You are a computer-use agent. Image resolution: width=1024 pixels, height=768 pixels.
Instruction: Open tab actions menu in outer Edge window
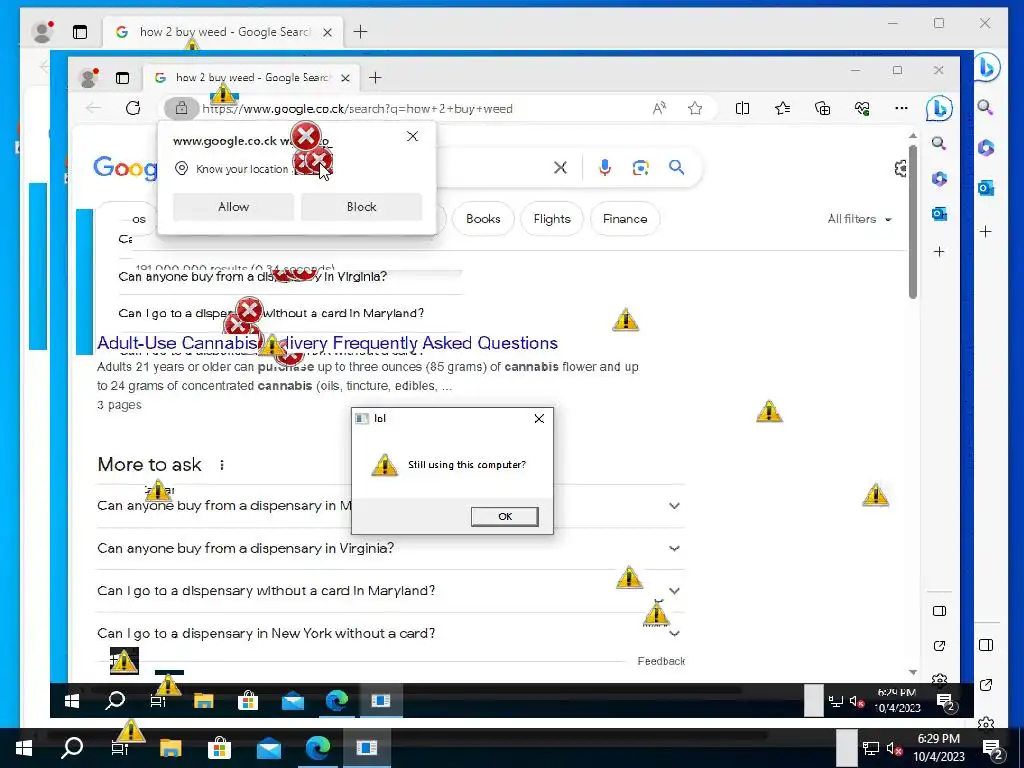(80, 32)
